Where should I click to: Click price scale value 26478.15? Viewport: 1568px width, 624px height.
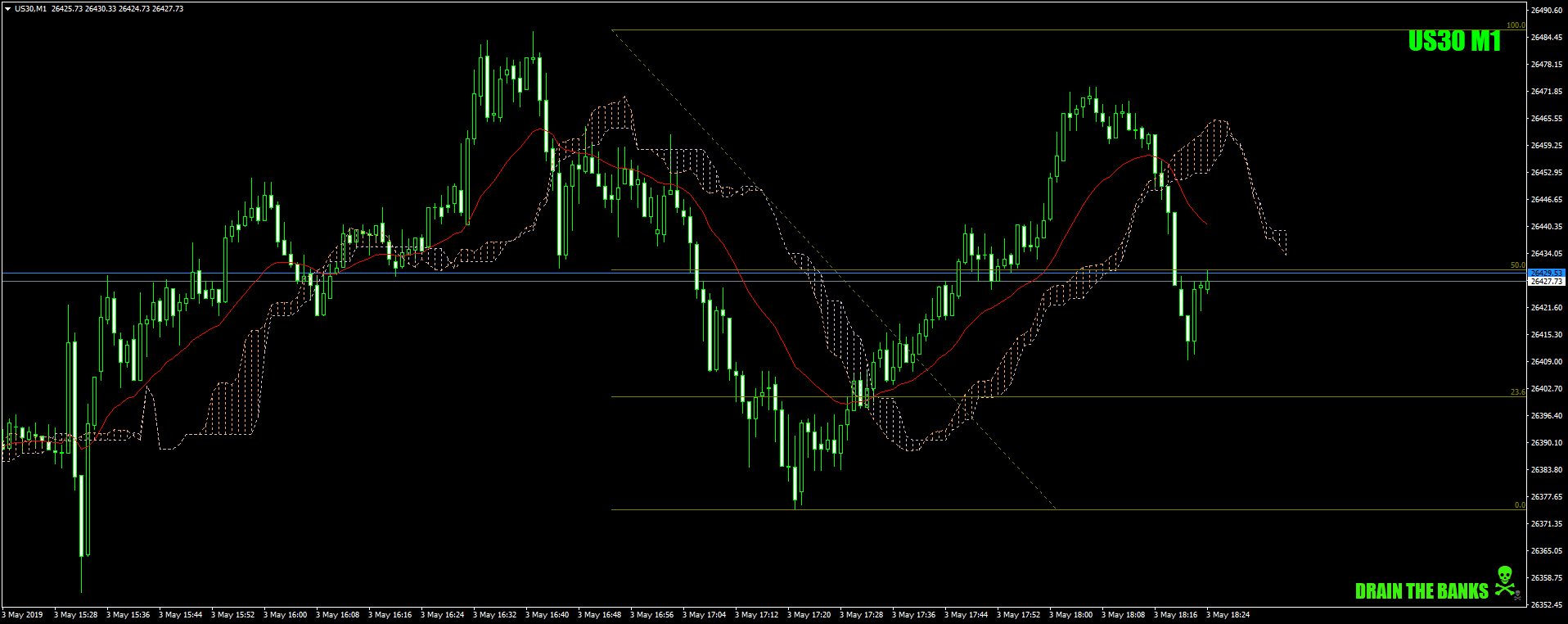tap(1547, 65)
